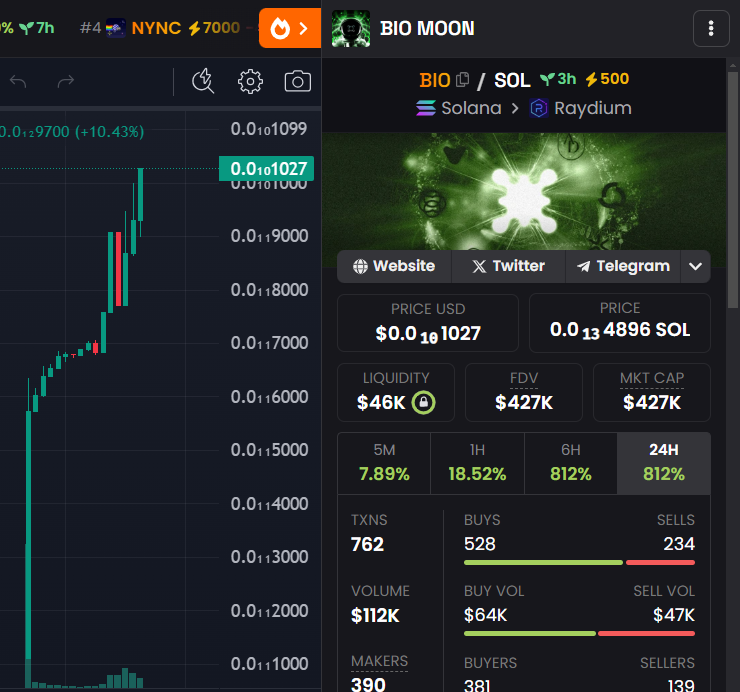Viewport: 740px width, 692px height.
Task: Open the Telegram link
Action: [x=623, y=266]
